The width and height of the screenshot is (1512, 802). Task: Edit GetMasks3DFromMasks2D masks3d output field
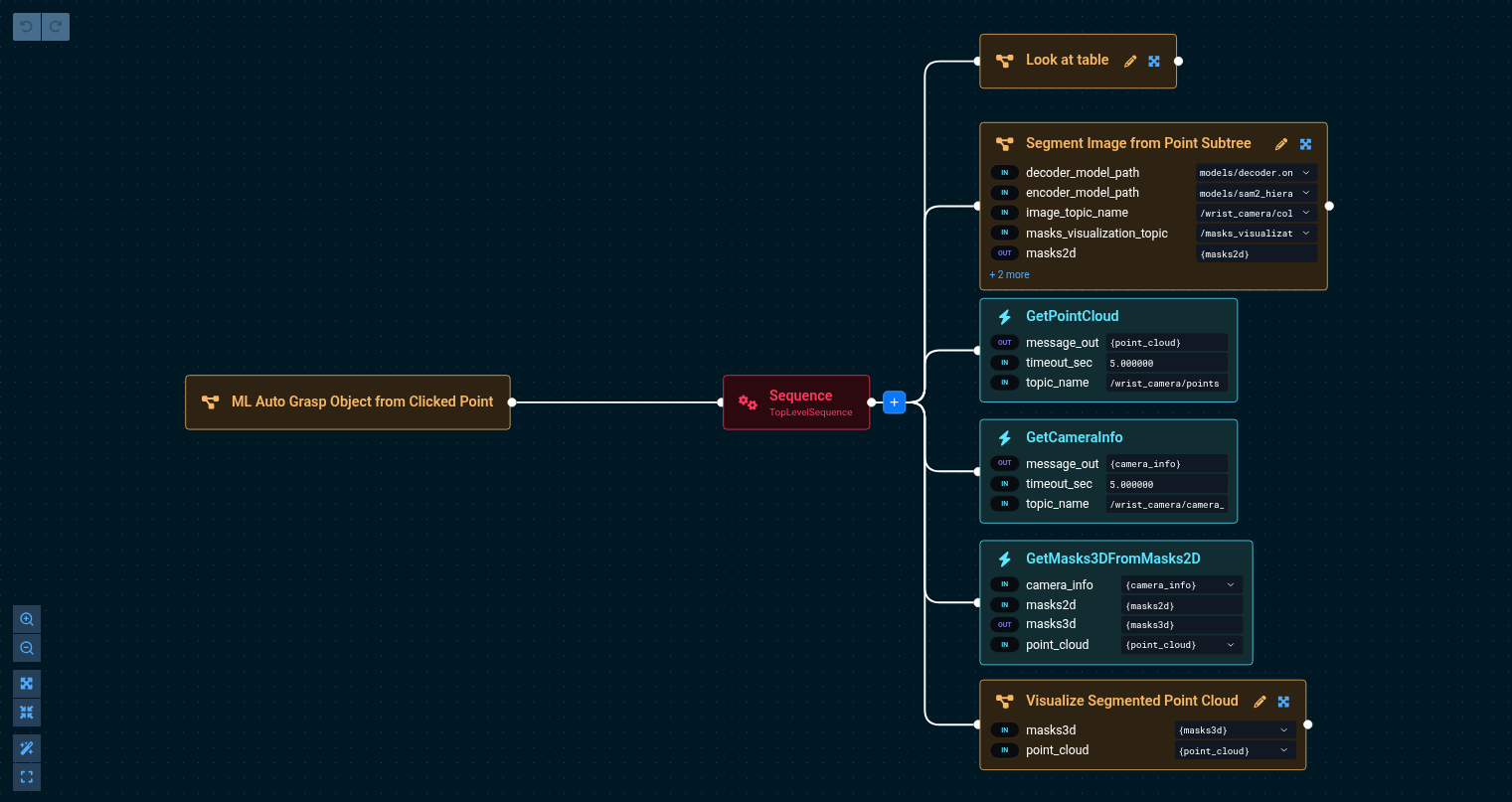pyautogui.click(x=1182, y=625)
